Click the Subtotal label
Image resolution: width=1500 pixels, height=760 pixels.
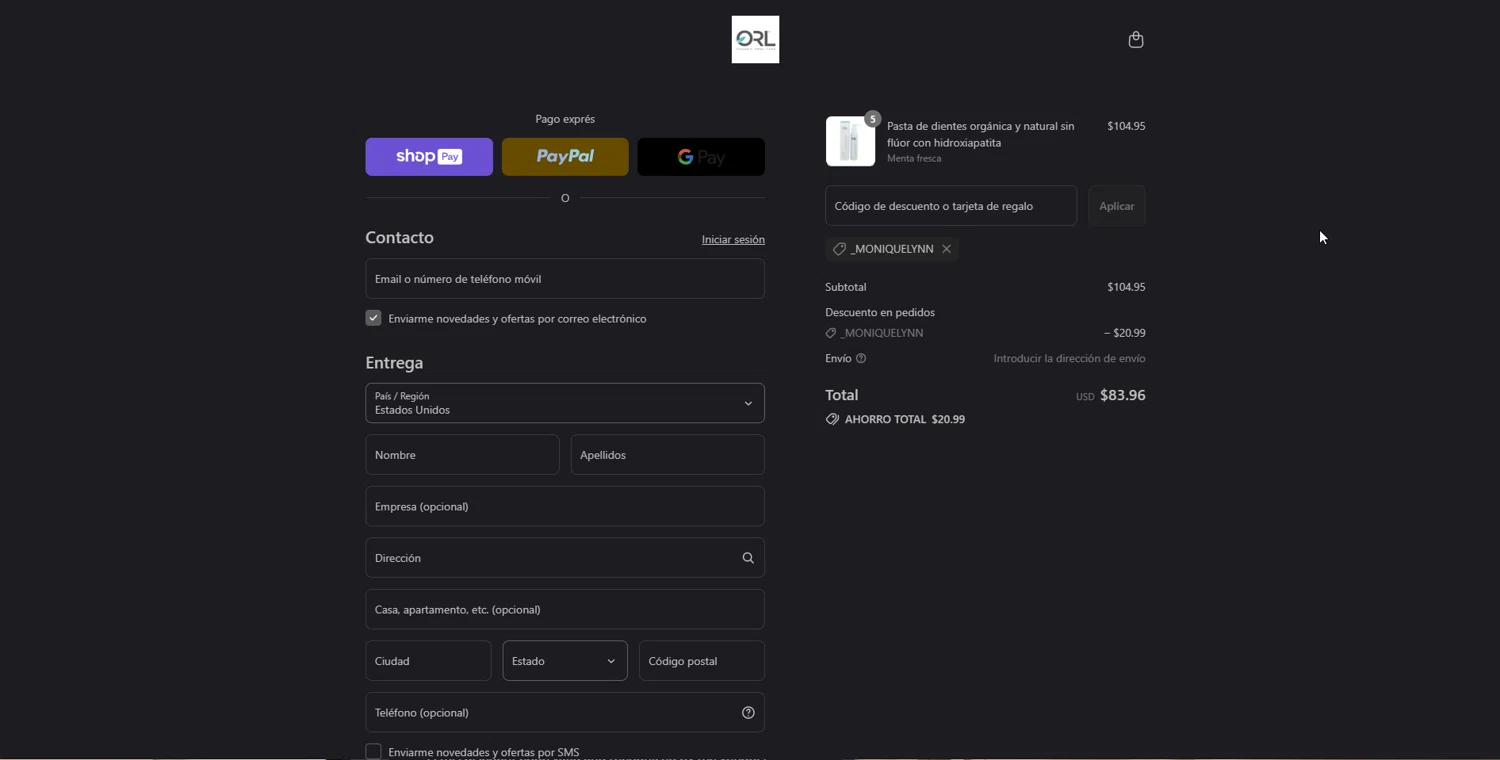click(x=846, y=287)
